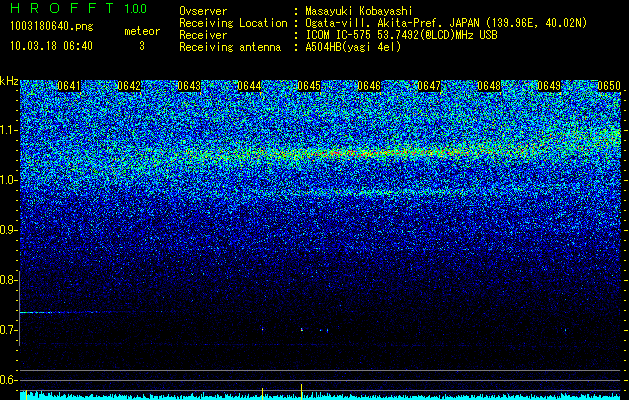The height and width of the screenshot is (400, 629).
Task: Click the Receiving antenna label
Action: coord(230,47)
